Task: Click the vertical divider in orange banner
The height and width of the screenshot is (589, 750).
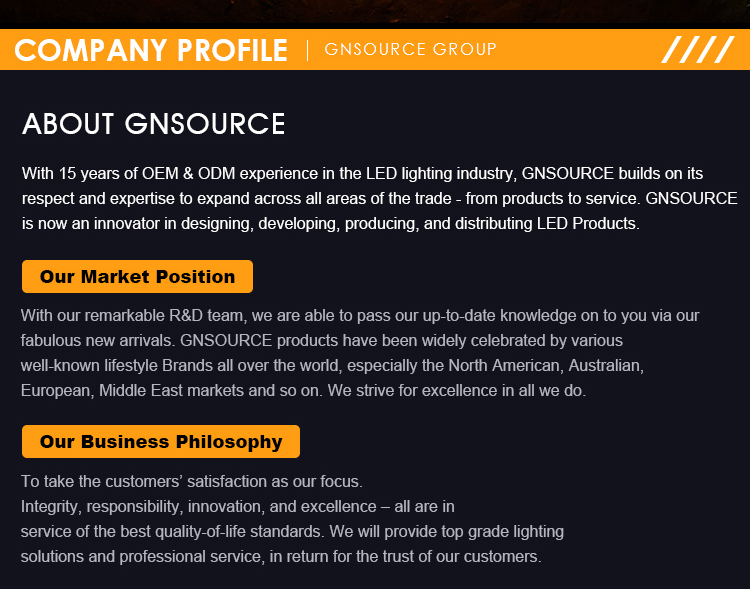Action: point(307,50)
